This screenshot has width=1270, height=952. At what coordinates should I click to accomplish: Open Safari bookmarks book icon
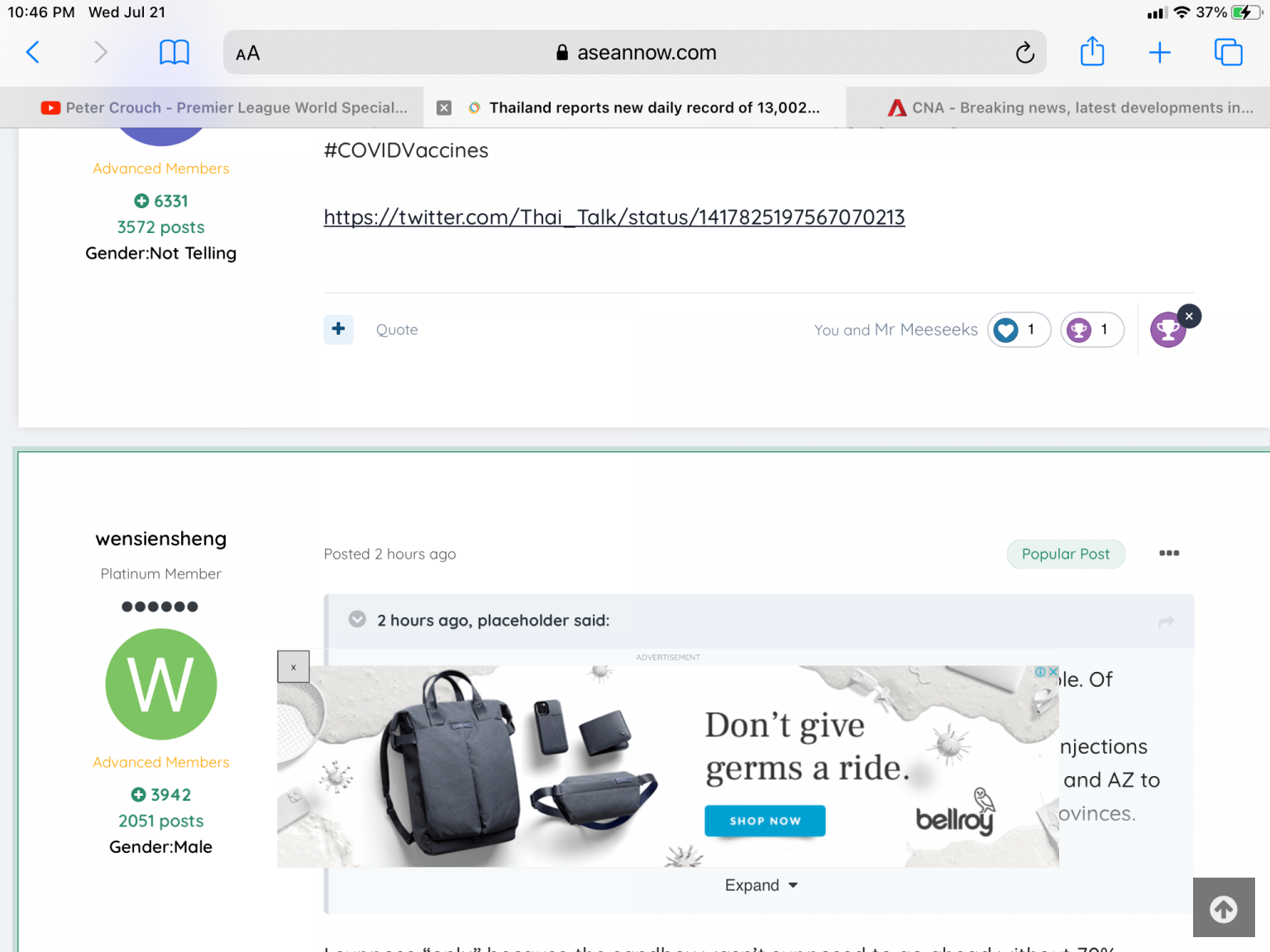pos(174,52)
